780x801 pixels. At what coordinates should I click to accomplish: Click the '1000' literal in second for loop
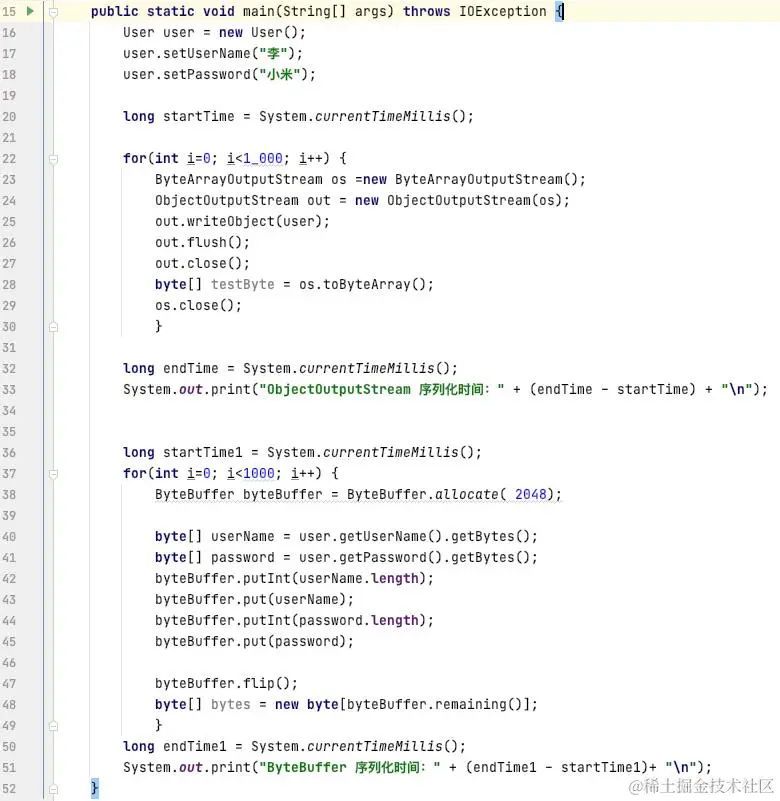pos(258,473)
